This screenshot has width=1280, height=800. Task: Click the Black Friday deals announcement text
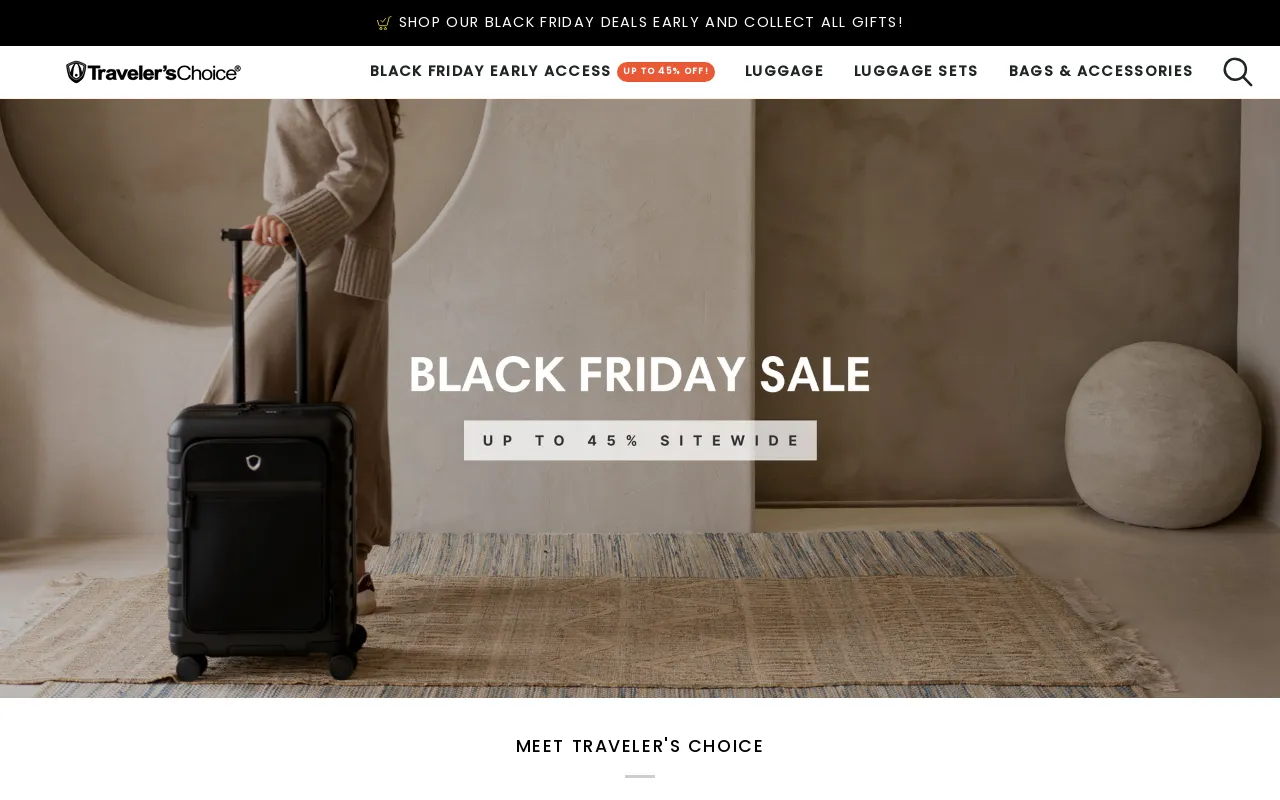[x=651, y=23]
